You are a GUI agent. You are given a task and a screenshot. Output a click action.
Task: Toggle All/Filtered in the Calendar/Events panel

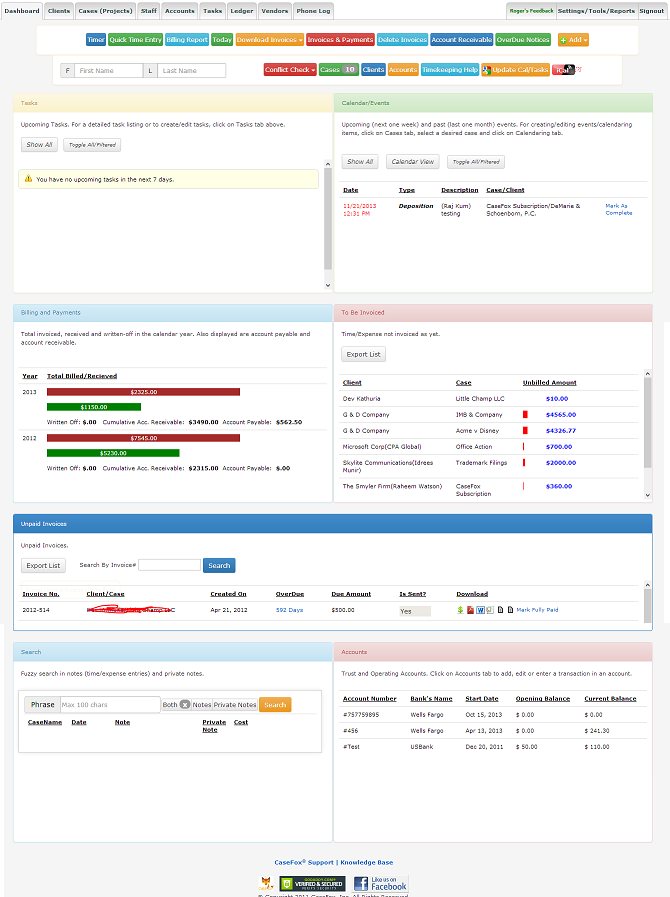(x=476, y=162)
